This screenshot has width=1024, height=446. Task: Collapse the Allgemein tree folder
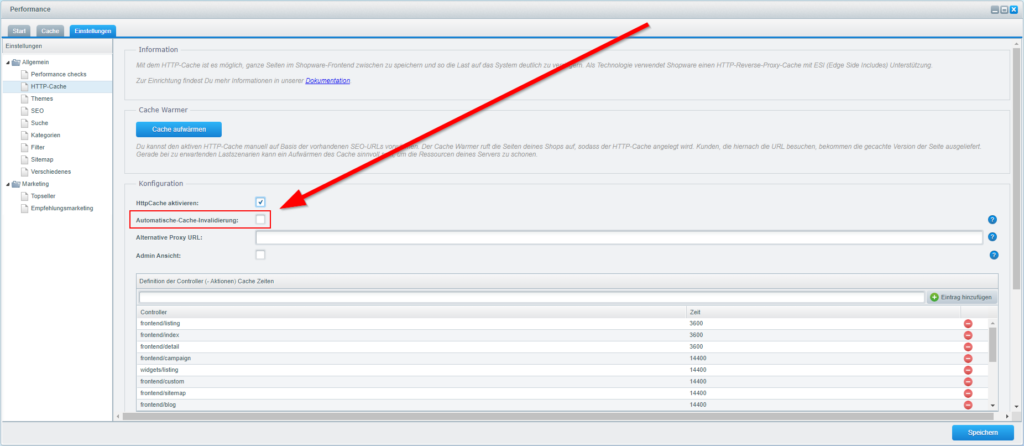pyautogui.click(x=9, y=63)
